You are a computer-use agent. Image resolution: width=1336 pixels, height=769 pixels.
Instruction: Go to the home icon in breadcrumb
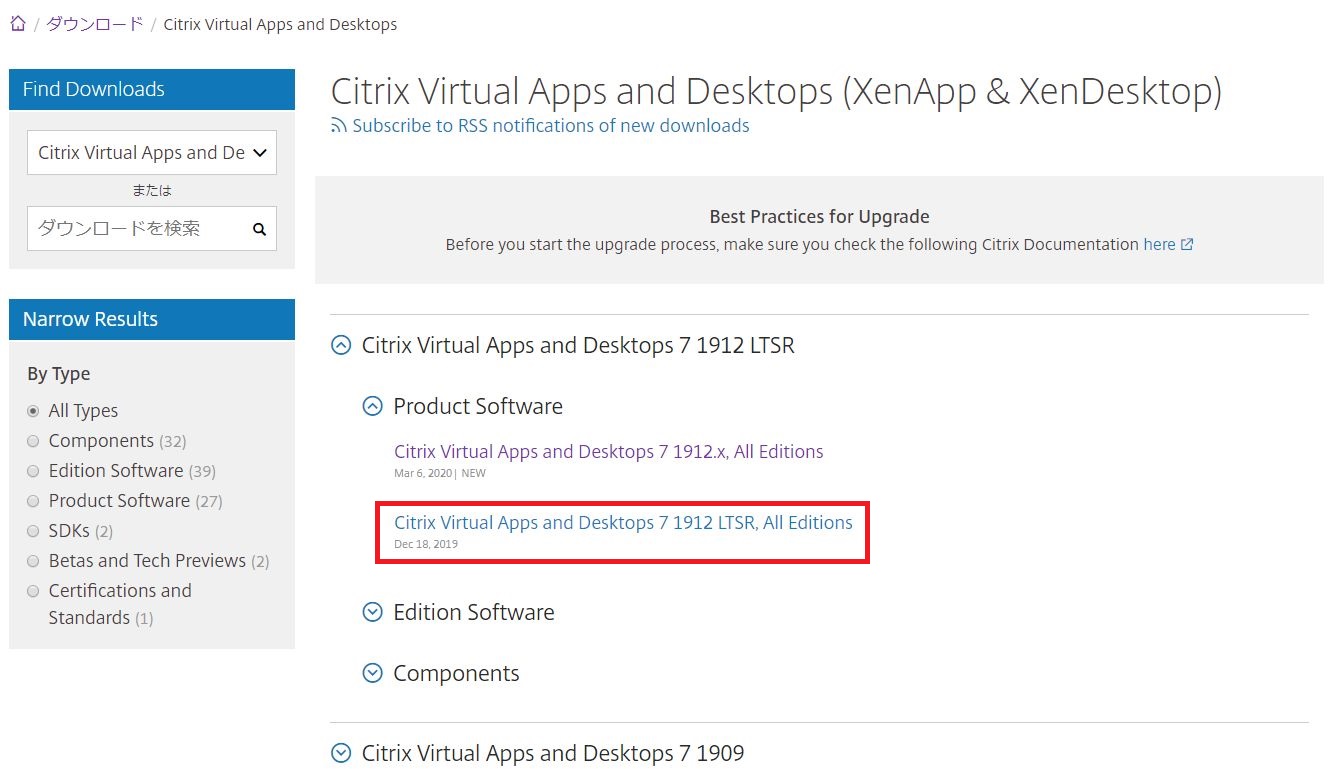click(17, 24)
